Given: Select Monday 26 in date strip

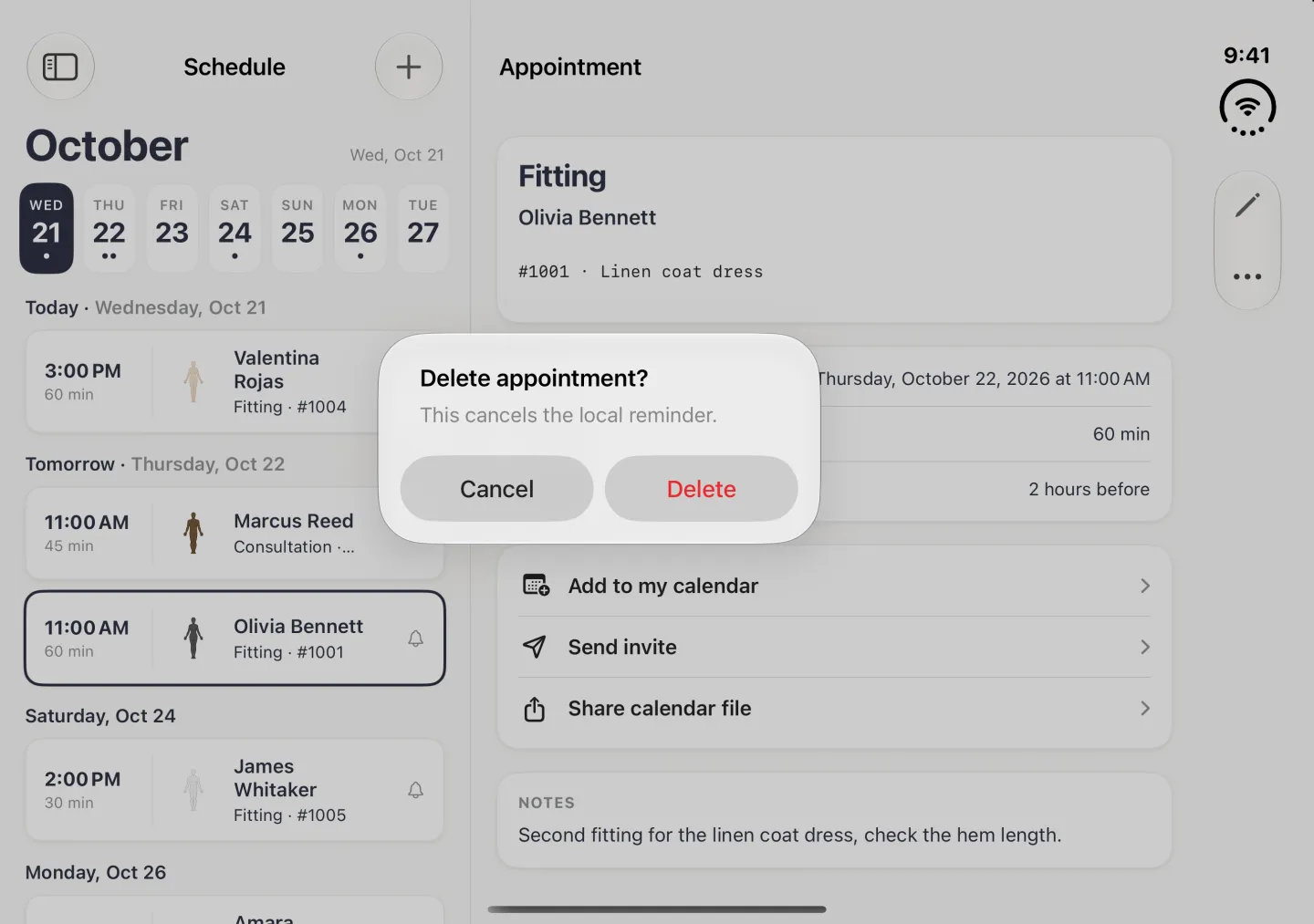Looking at the screenshot, I should click(x=360, y=229).
